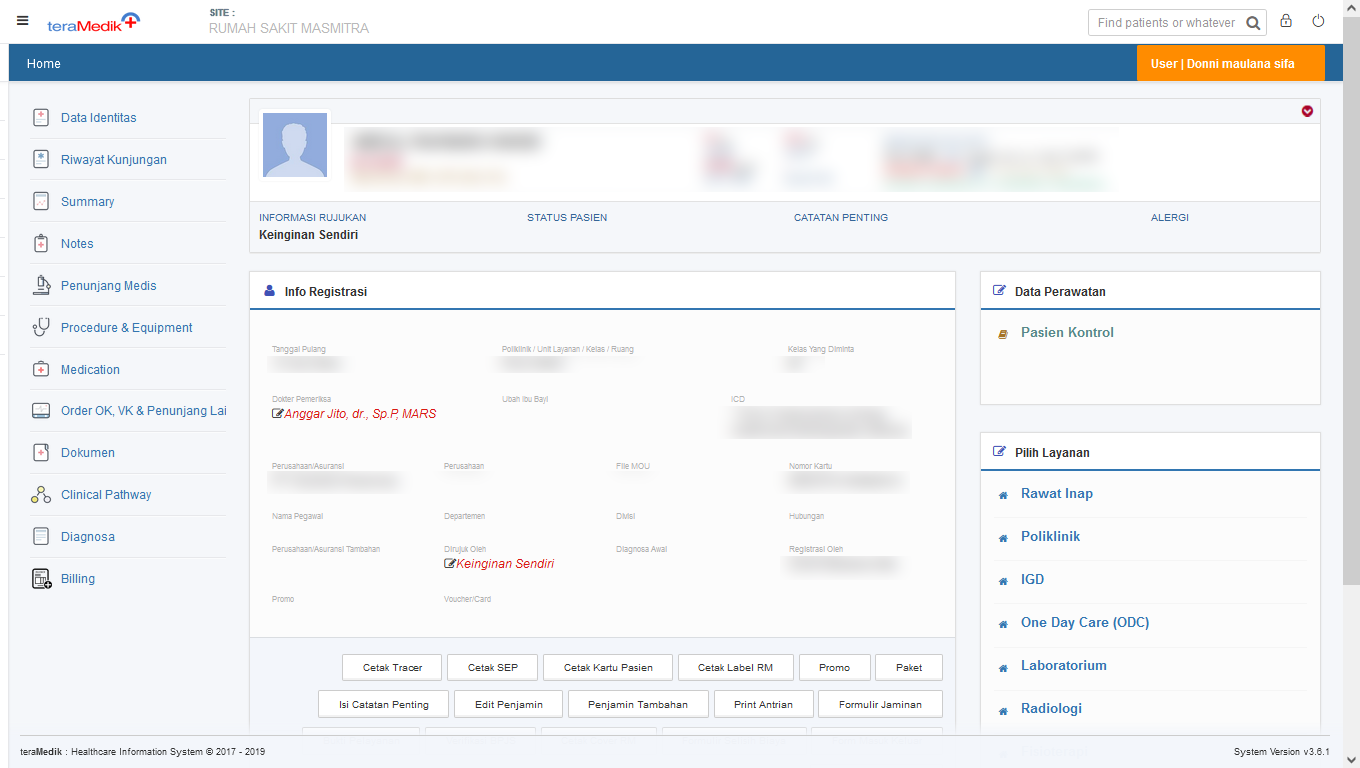Click the Print Antrian button
Image resolution: width=1360 pixels, height=768 pixels.
[763, 704]
